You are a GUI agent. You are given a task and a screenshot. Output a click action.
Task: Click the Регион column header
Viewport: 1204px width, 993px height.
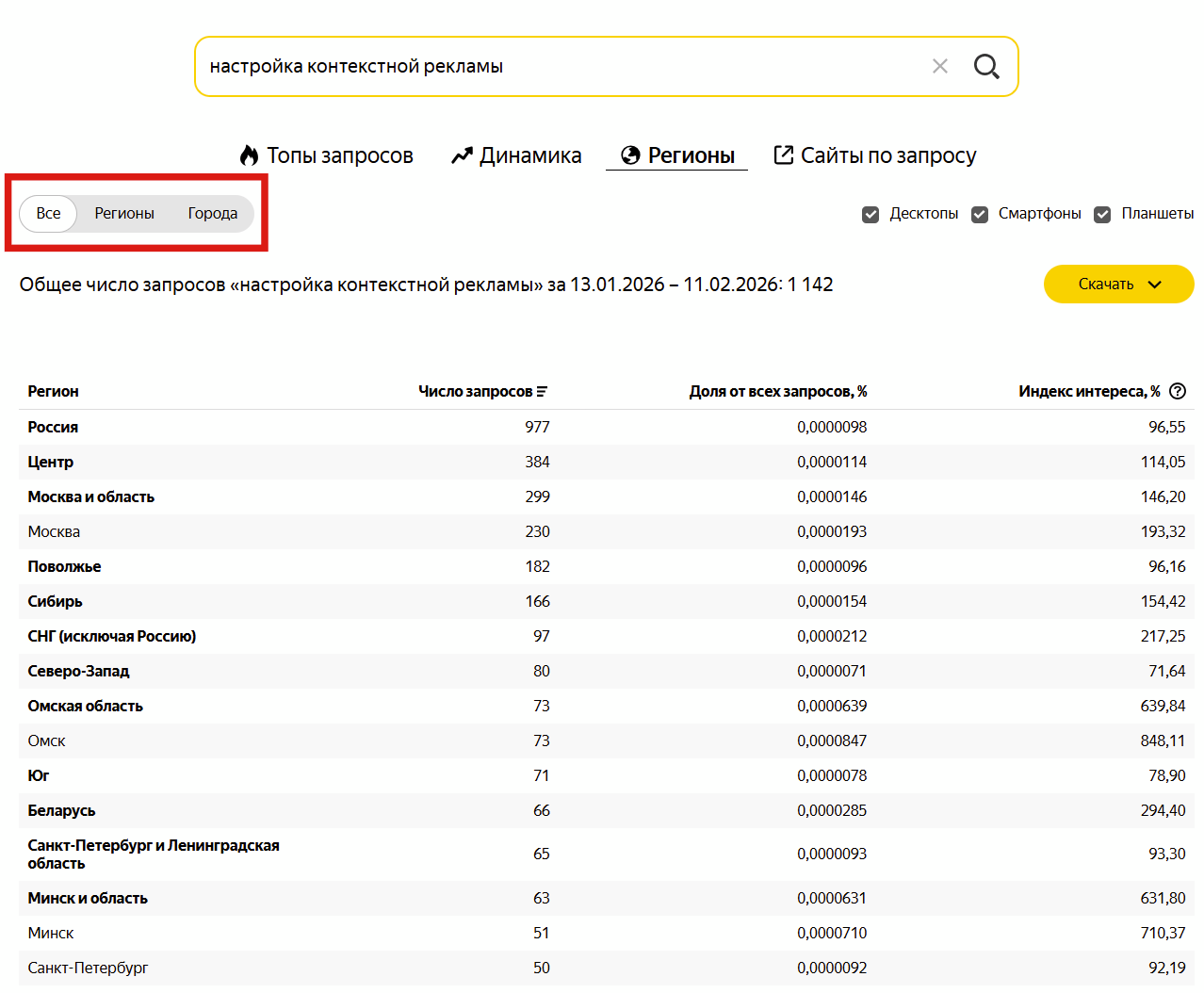tap(53, 391)
